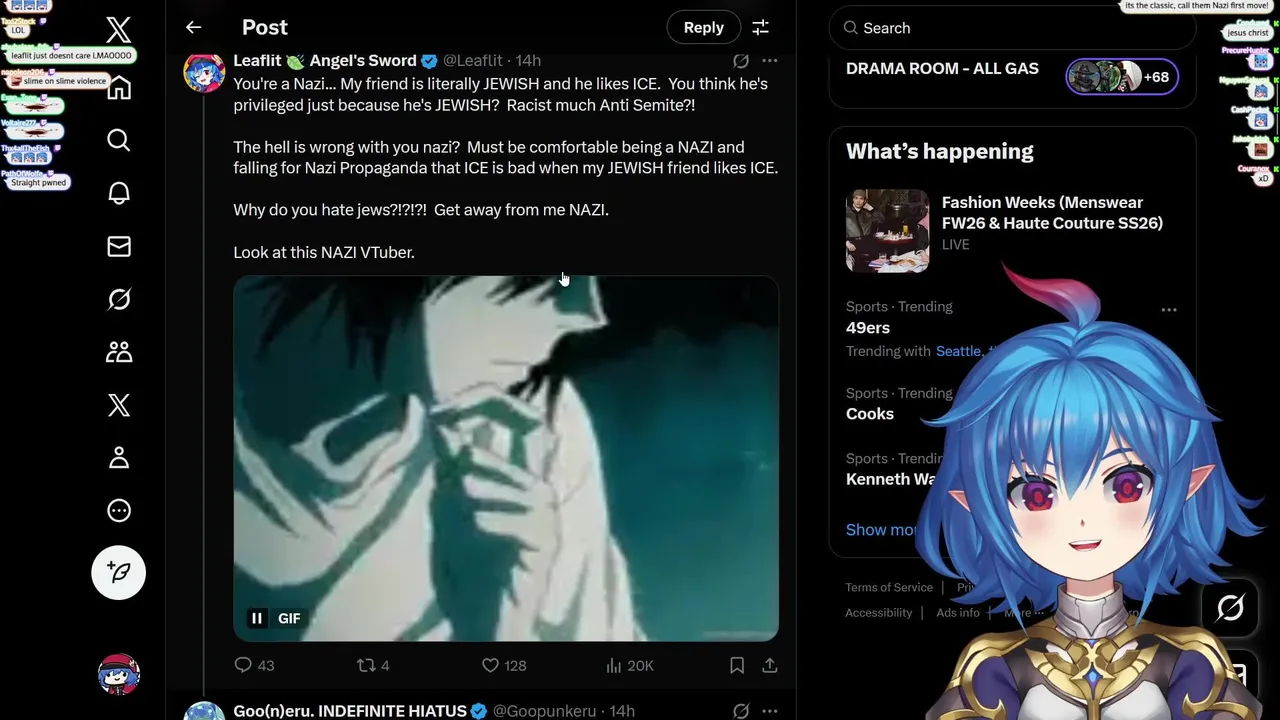Screen dimensions: 1280x720
Task: Pause the GIF playback
Action: coord(257,618)
